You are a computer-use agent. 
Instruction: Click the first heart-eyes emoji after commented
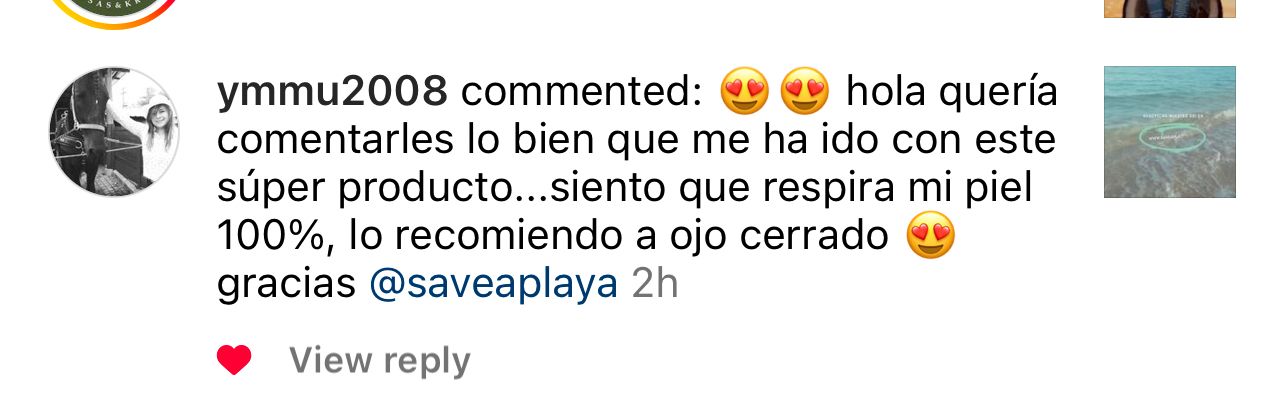point(745,93)
